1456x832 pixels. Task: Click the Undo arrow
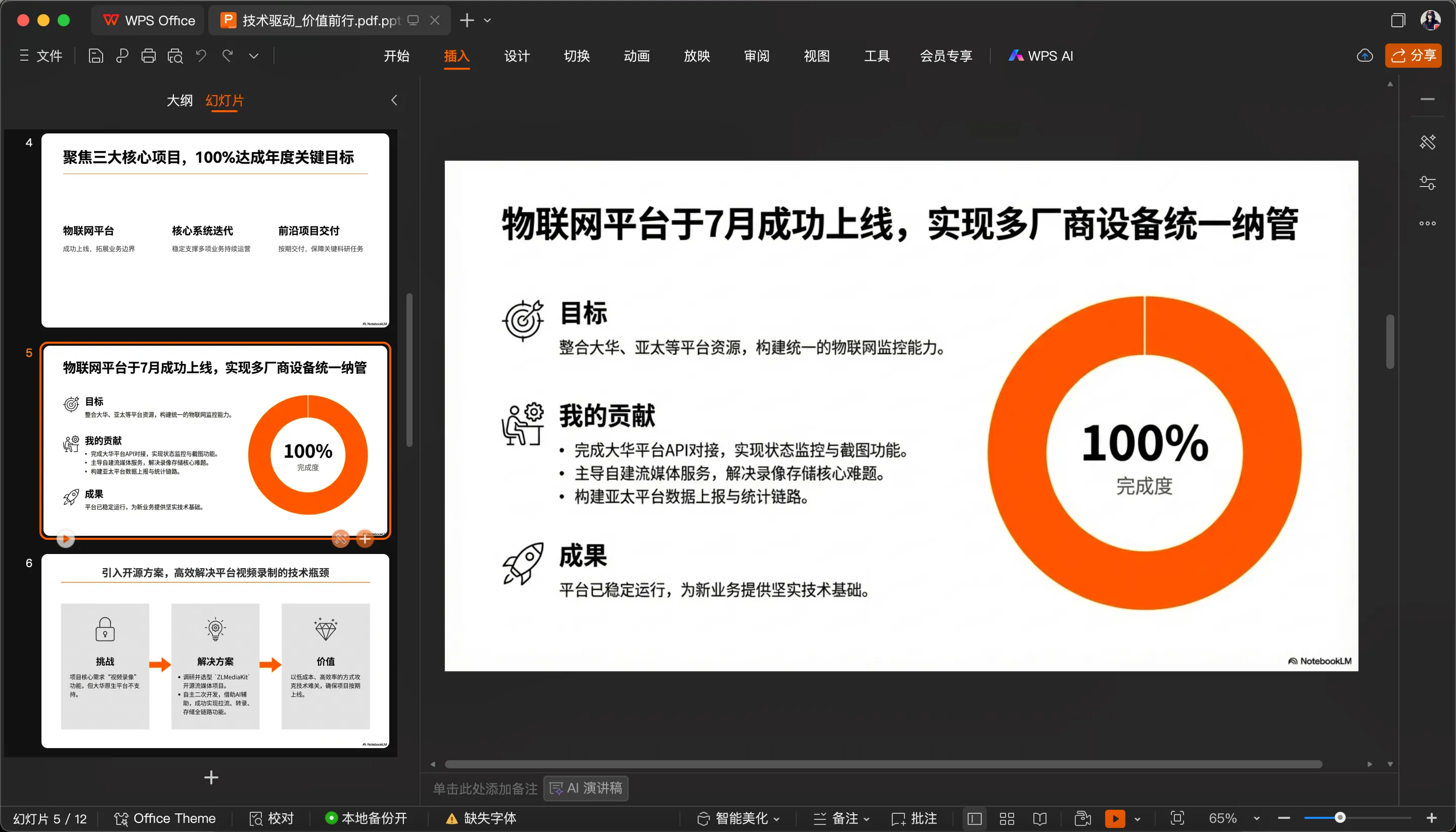click(x=201, y=56)
